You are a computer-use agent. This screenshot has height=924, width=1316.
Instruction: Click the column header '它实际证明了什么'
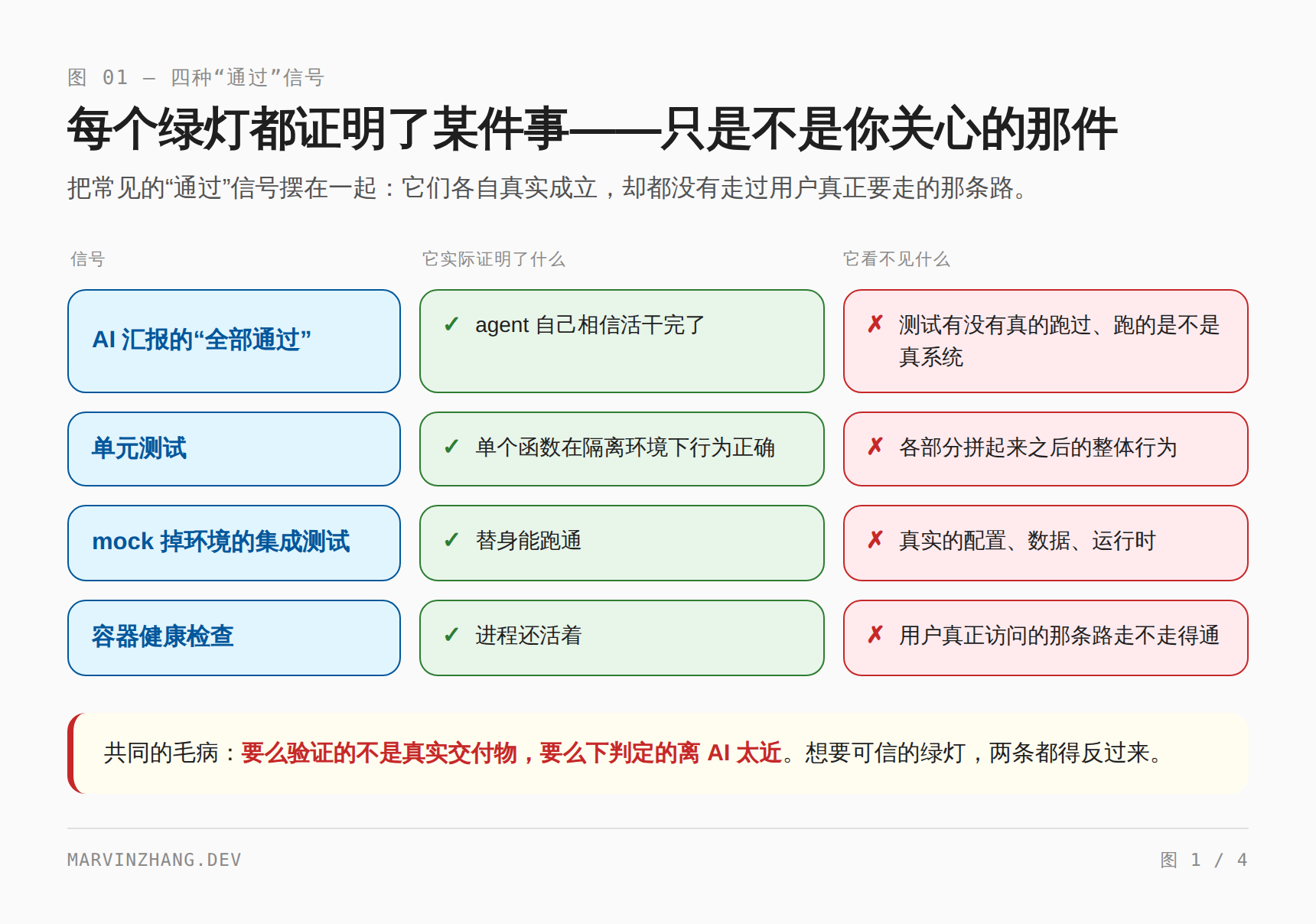point(493,259)
